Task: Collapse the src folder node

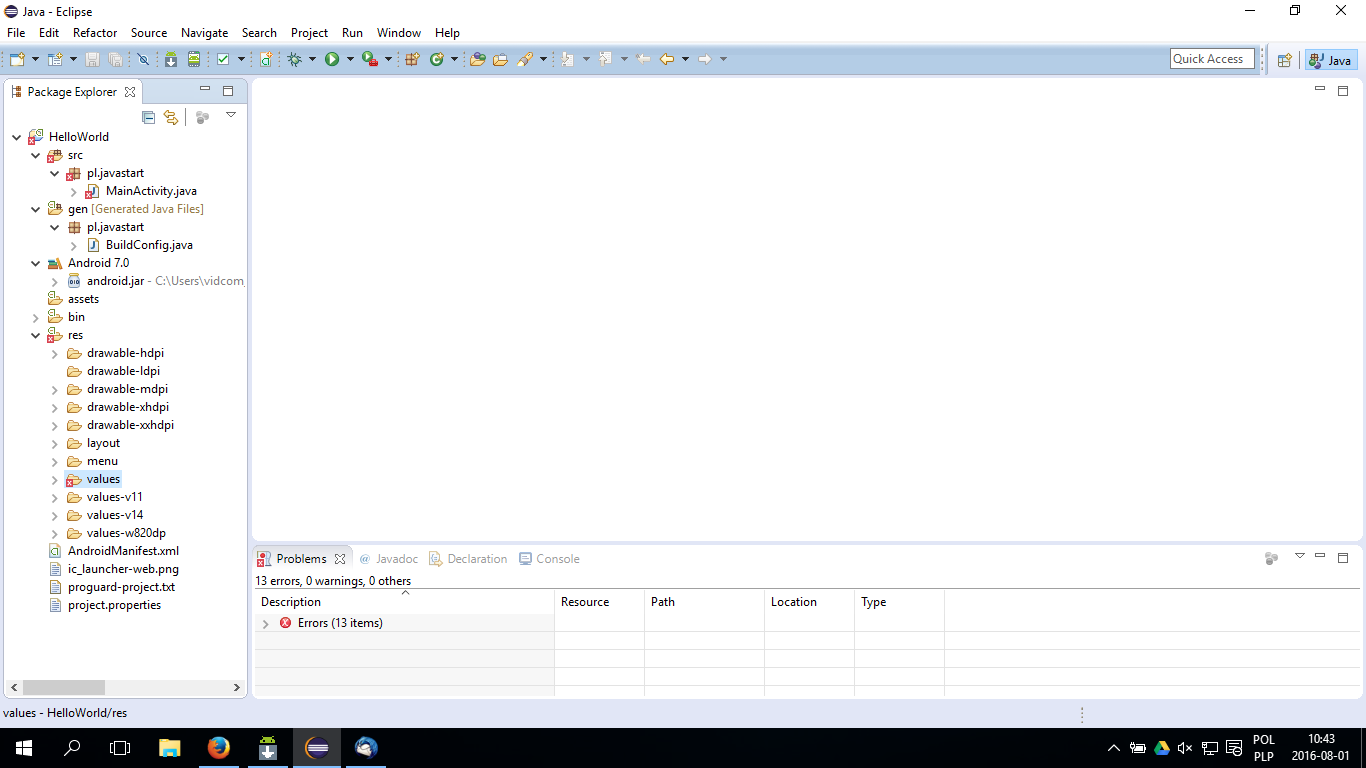Action: pos(36,155)
